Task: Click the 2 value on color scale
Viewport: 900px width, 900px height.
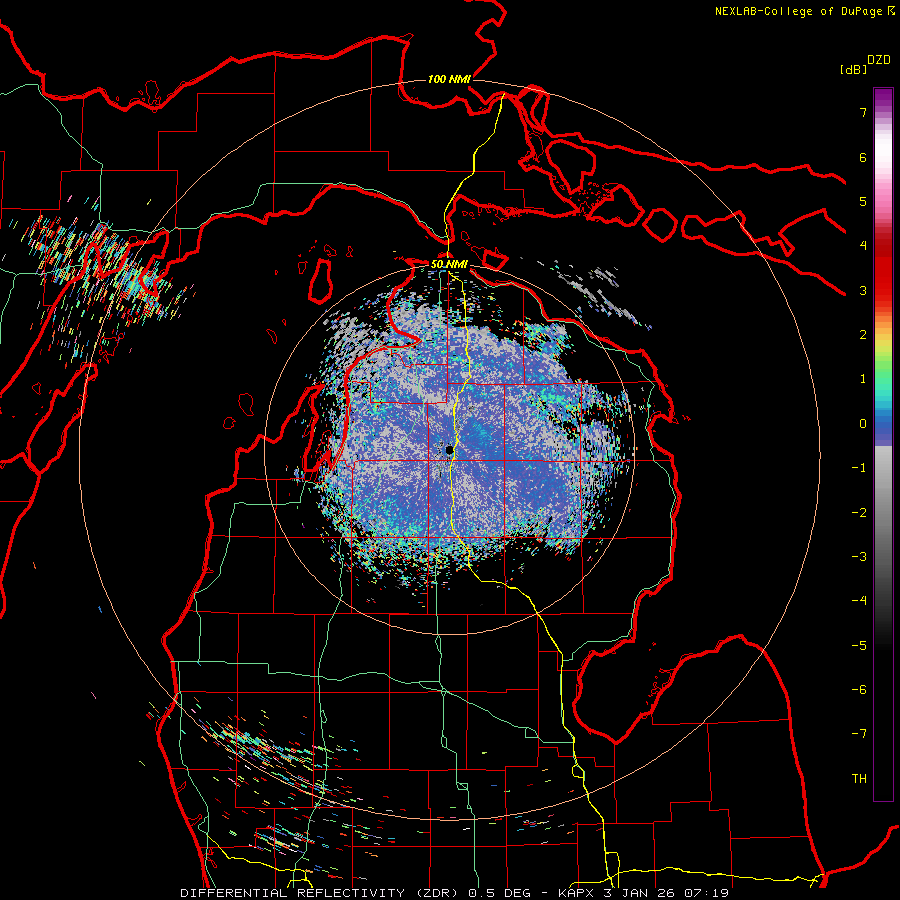Action: click(x=863, y=335)
